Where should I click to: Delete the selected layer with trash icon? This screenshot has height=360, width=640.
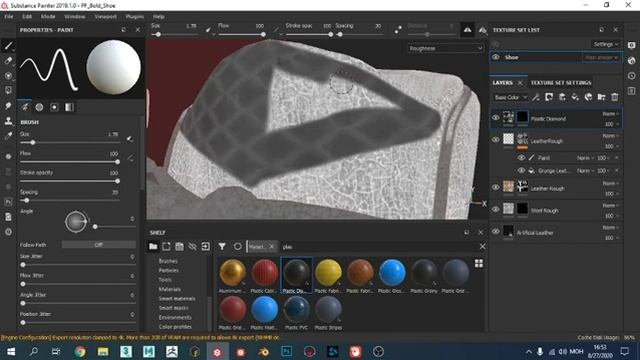point(615,97)
